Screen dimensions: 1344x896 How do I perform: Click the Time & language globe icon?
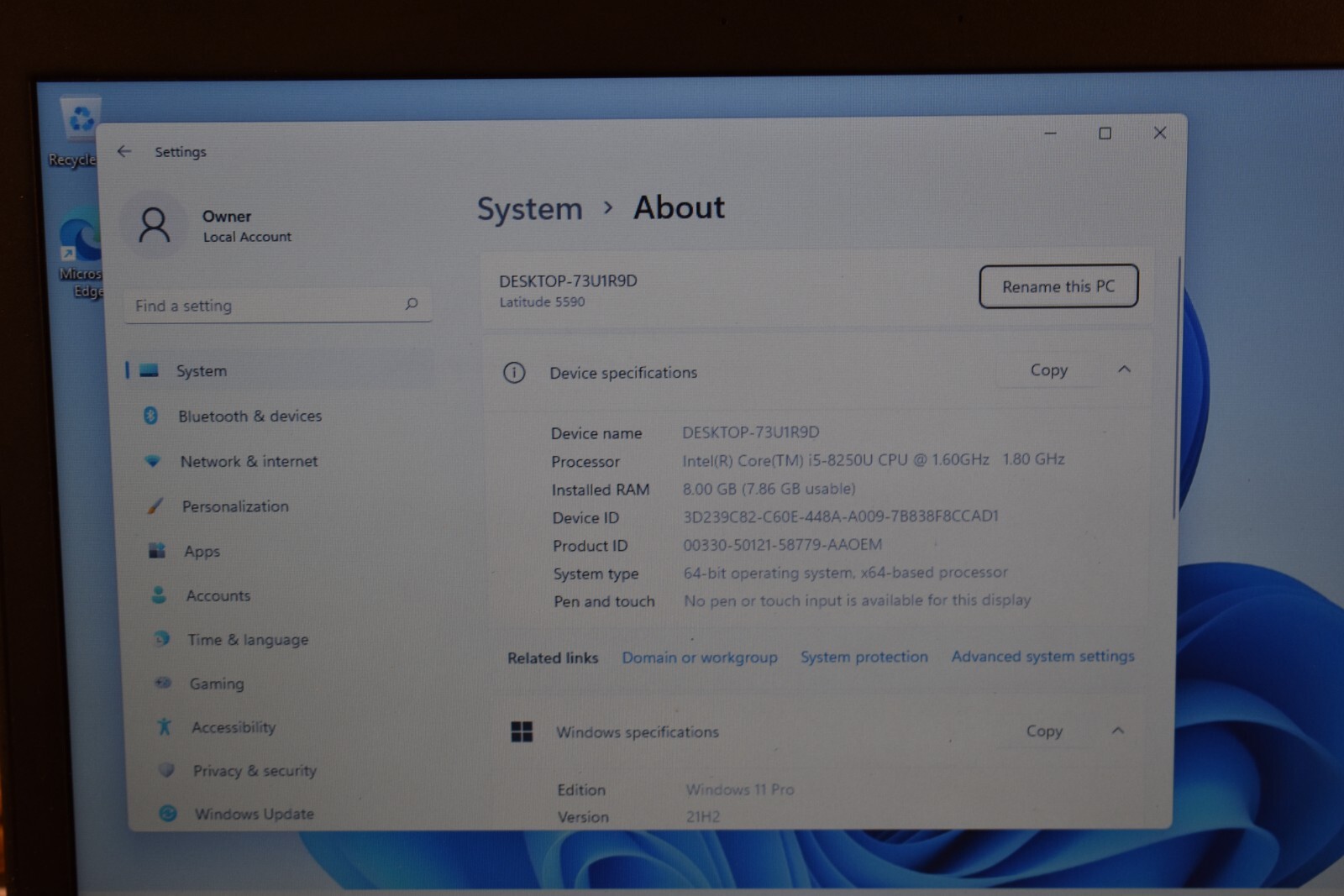click(x=161, y=639)
